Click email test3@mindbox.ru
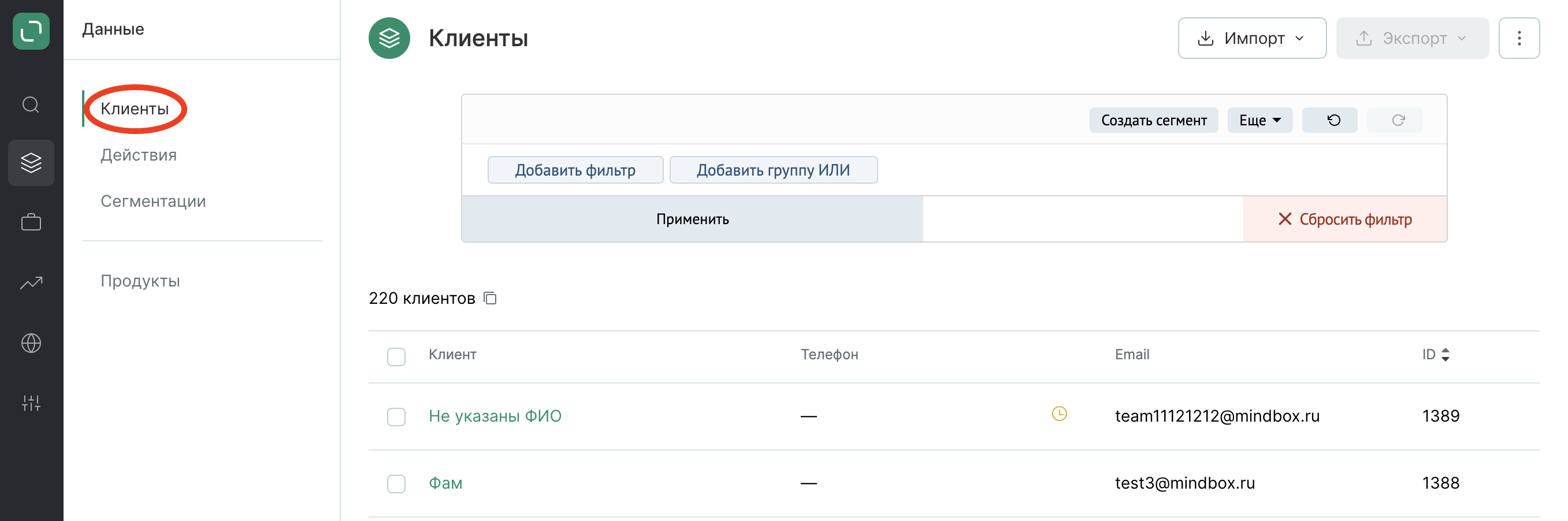This screenshot has width=1568, height=521. [x=1184, y=483]
